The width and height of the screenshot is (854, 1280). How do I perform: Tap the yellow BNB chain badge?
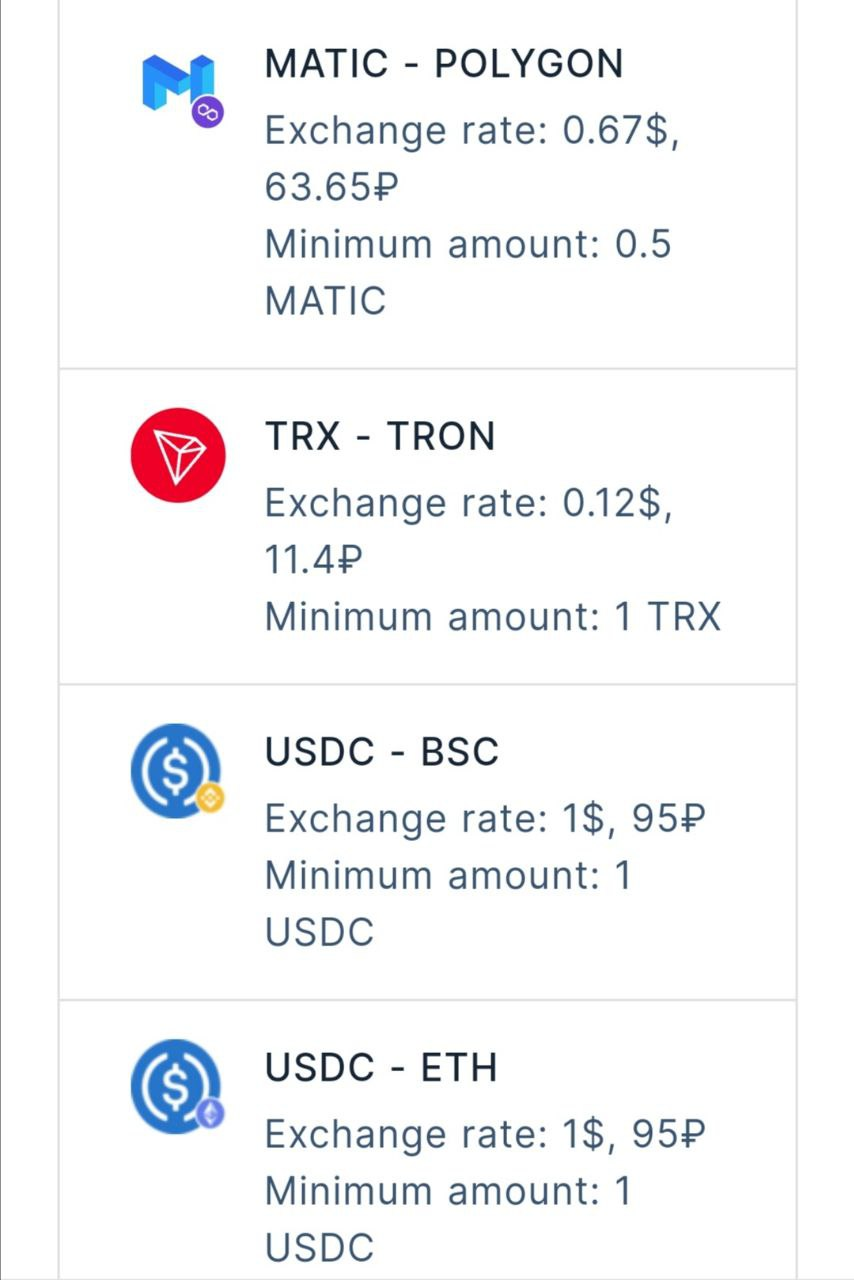[x=210, y=798]
